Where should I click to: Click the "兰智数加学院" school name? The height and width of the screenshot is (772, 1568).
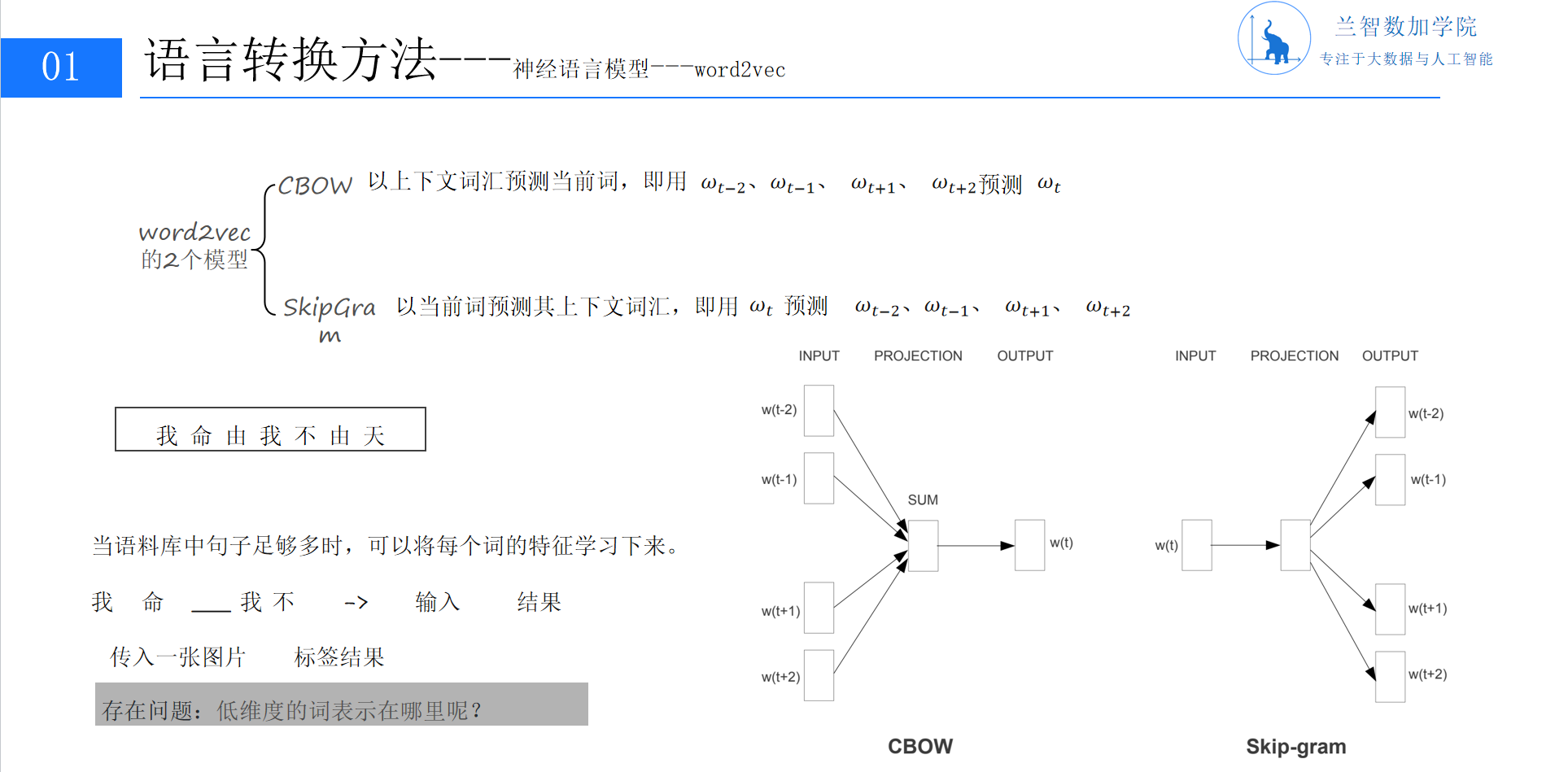1406,26
